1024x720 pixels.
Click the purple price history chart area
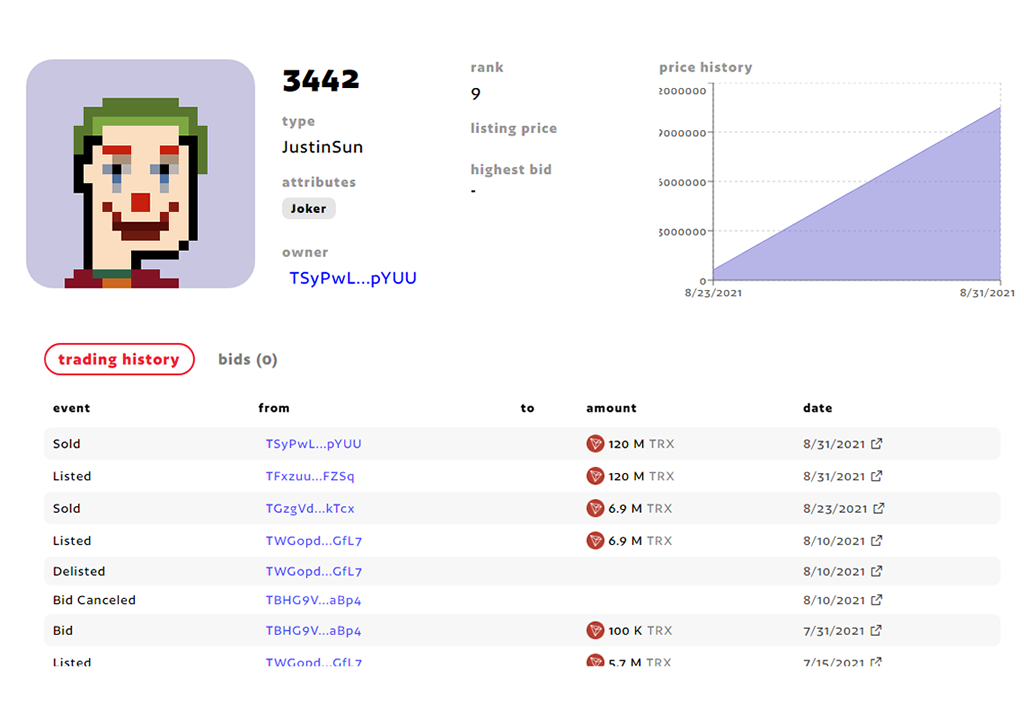click(900, 230)
